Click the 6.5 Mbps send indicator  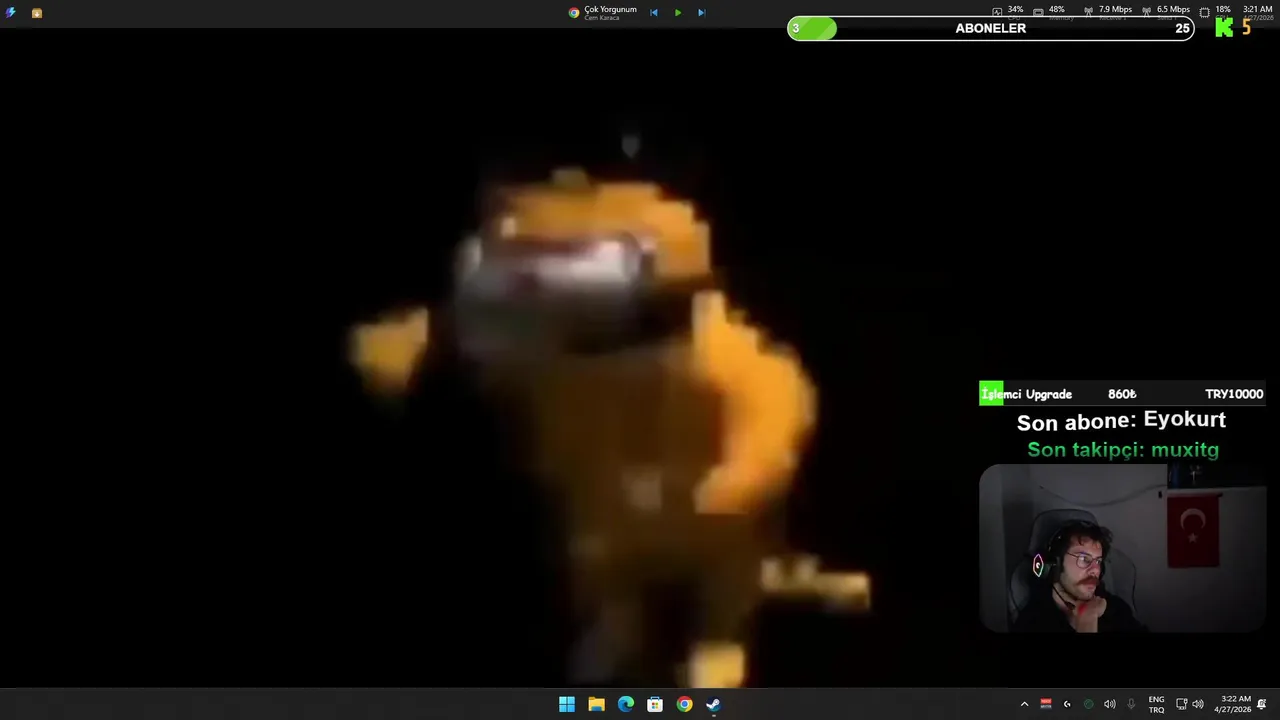click(x=1166, y=12)
